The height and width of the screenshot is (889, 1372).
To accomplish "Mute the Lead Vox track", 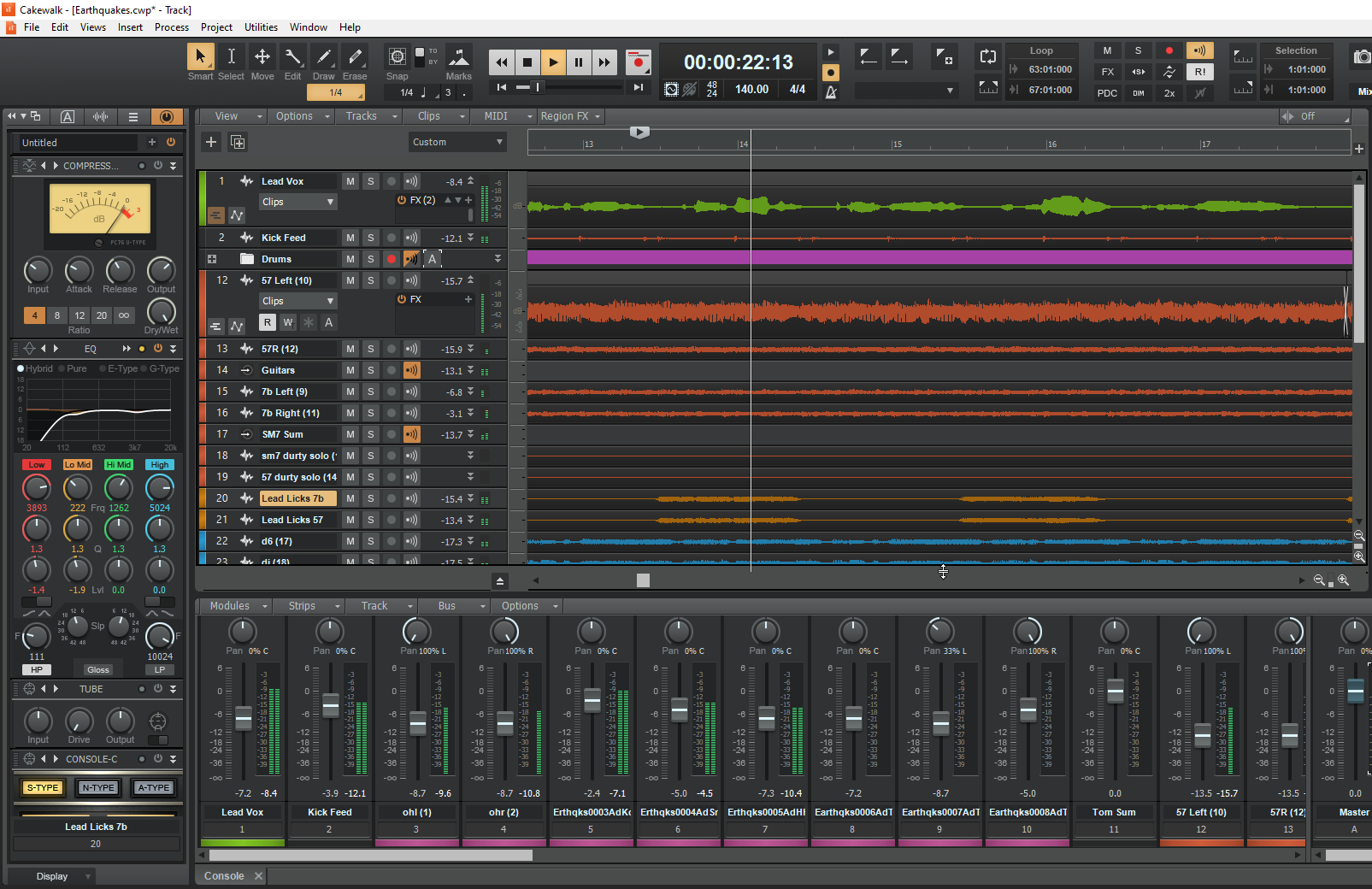I will click(350, 181).
